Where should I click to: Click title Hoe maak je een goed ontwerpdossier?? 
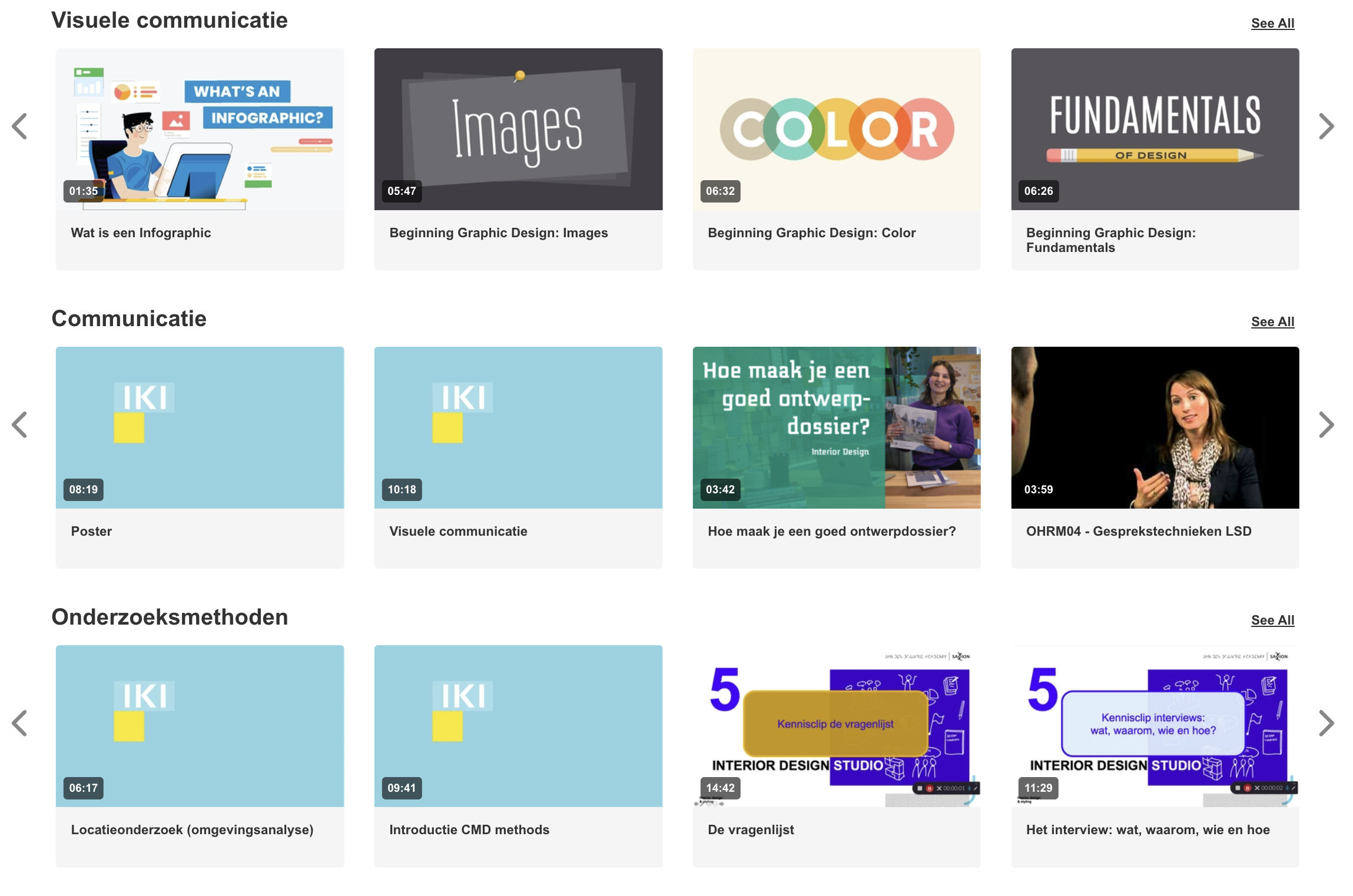[x=832, y=532]
